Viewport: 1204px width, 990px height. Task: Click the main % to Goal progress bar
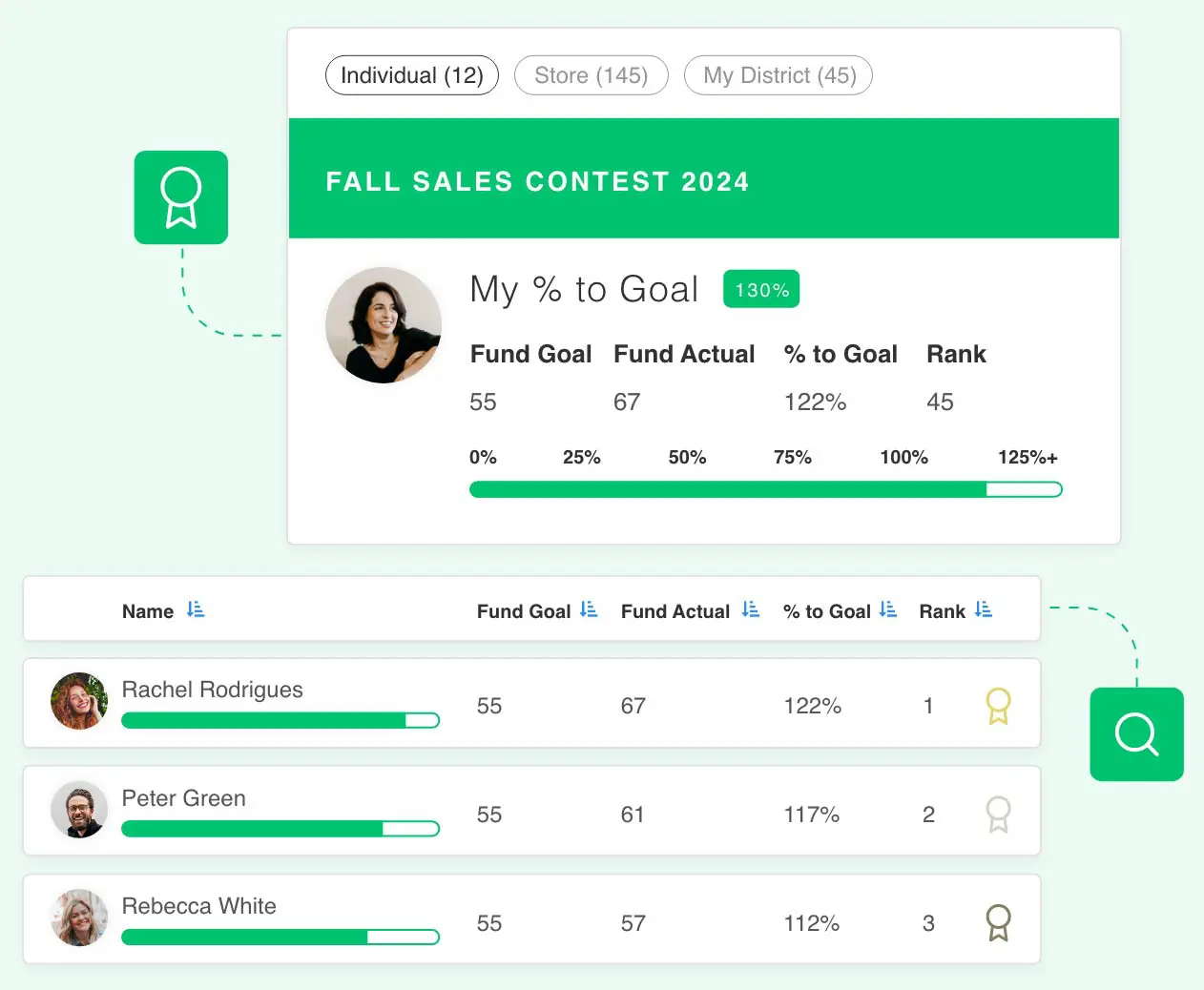765,489
